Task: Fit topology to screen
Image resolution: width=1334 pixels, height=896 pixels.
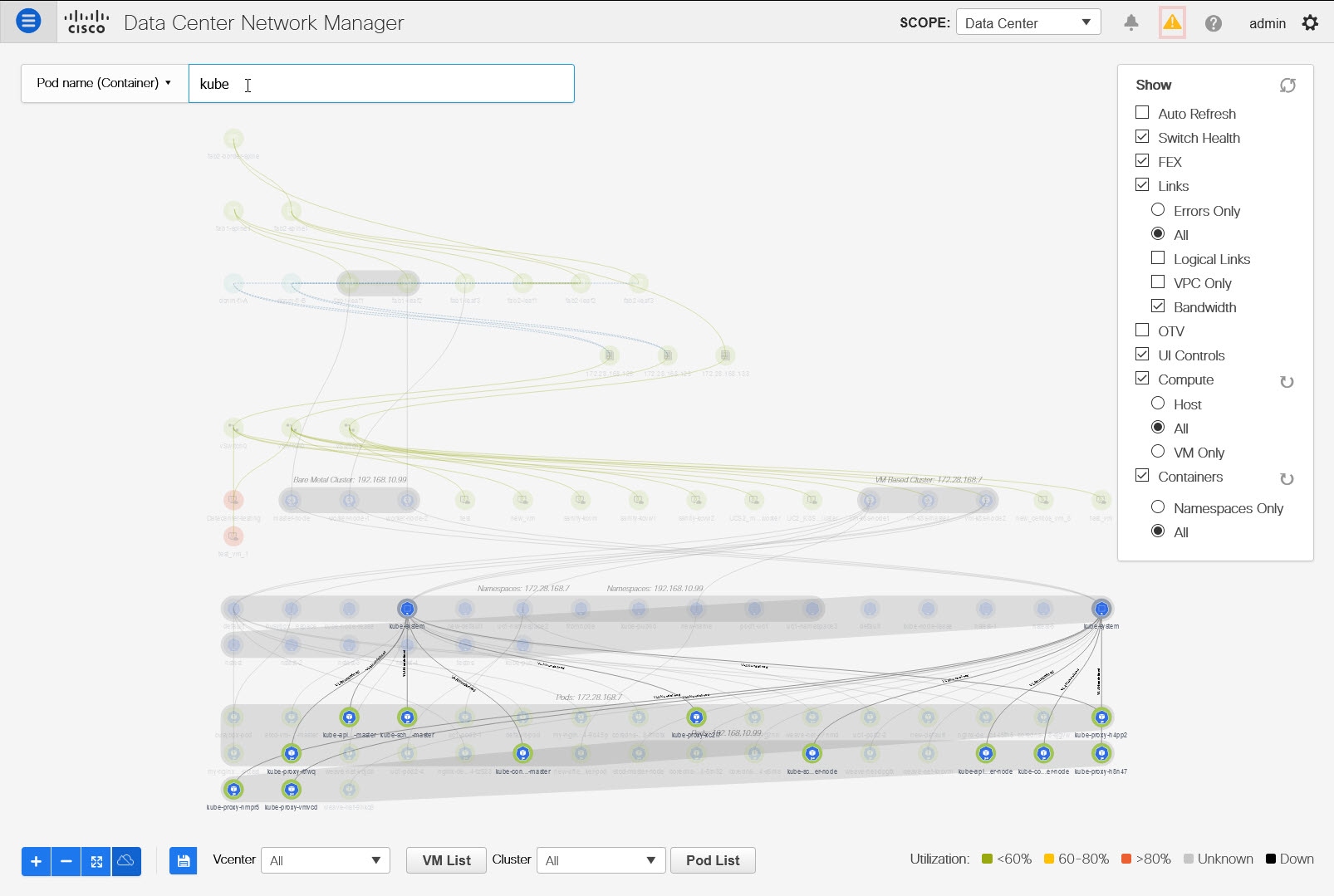Action: click(96, 862)
